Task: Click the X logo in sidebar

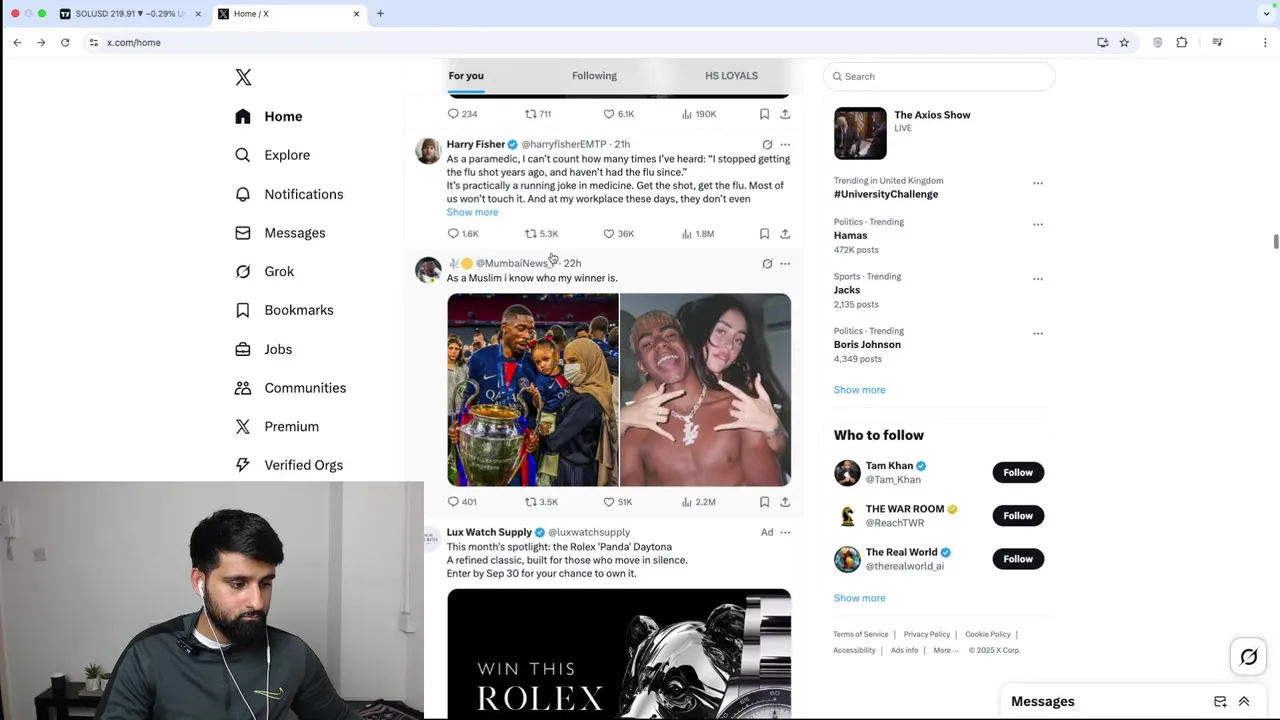Action: 243,77
